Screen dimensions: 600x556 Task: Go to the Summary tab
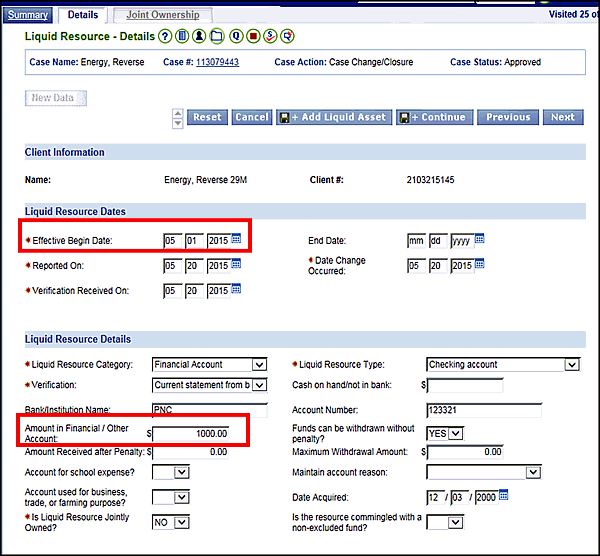(27, 15)
